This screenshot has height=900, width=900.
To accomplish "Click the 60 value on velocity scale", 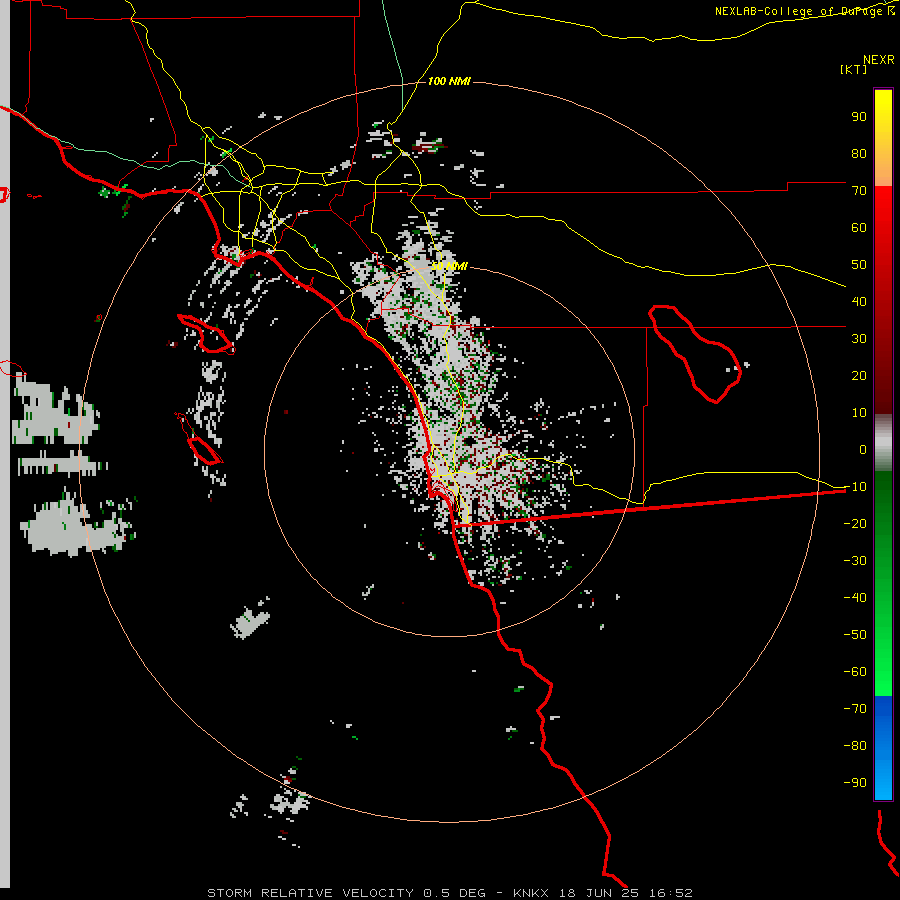I will [859, 227].
